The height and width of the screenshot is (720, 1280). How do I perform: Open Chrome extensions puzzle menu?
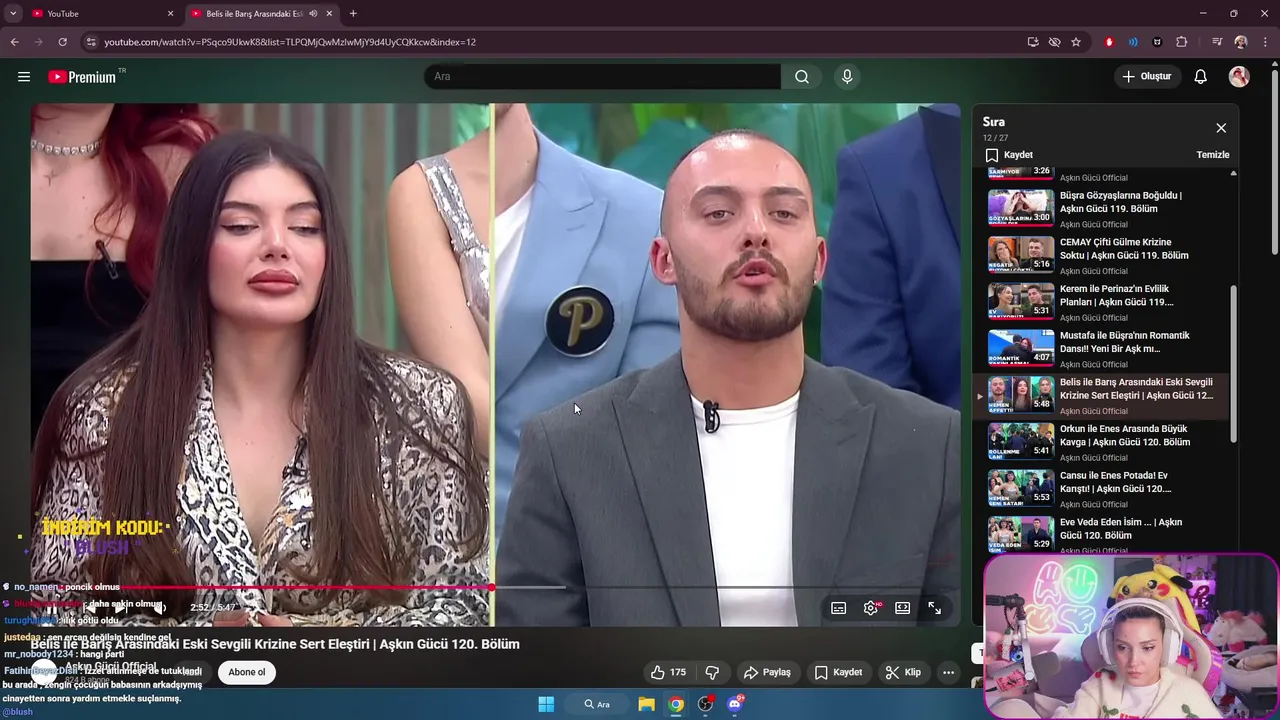[x=1181, y=42]
